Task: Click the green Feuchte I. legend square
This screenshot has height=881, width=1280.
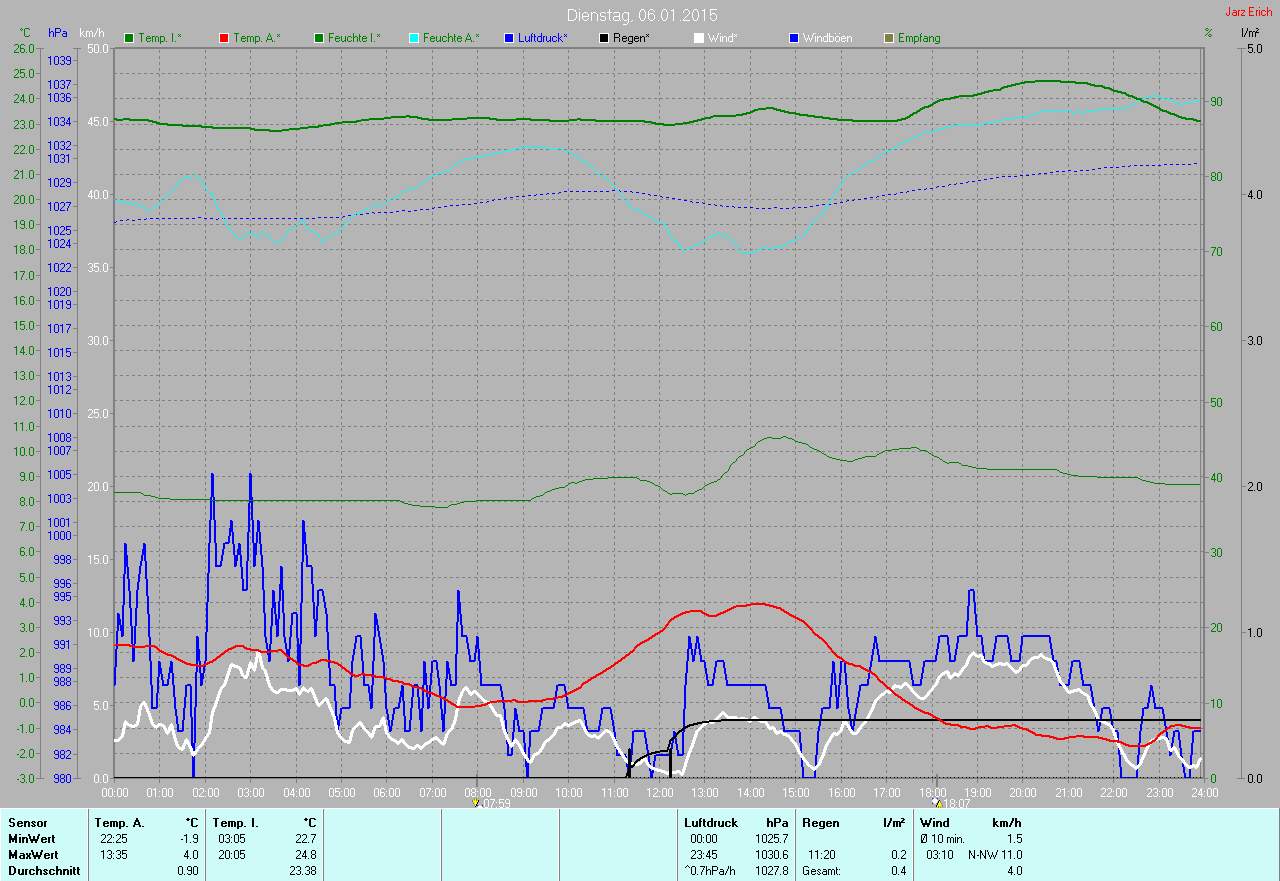Action: click(x=320, y=38)
